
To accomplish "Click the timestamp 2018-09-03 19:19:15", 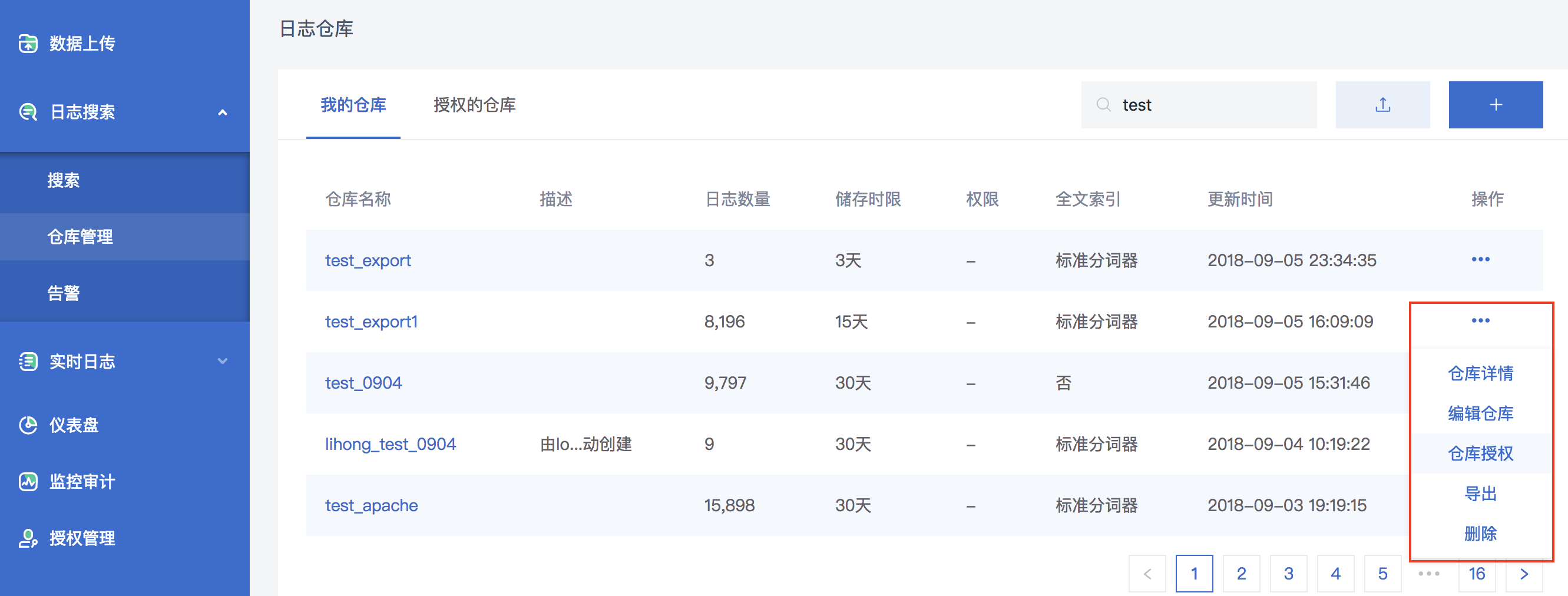I will [1287, 505].
